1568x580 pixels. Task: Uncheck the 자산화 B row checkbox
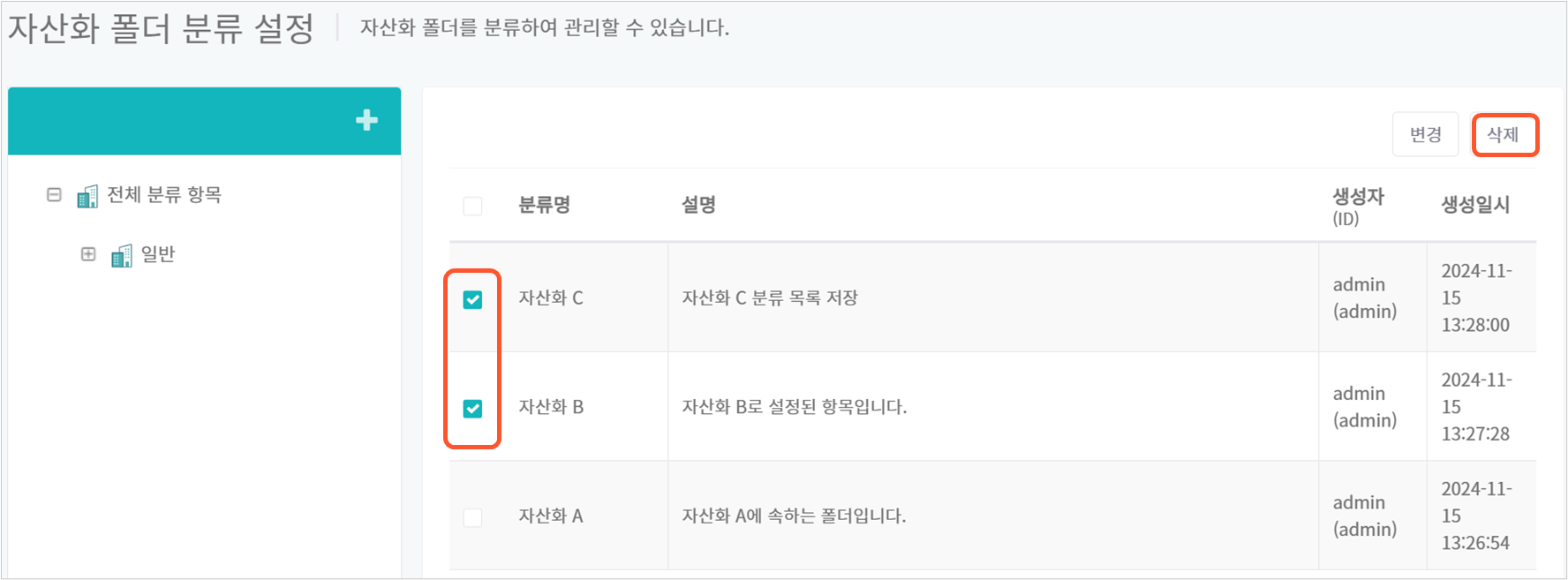[472, 409]
